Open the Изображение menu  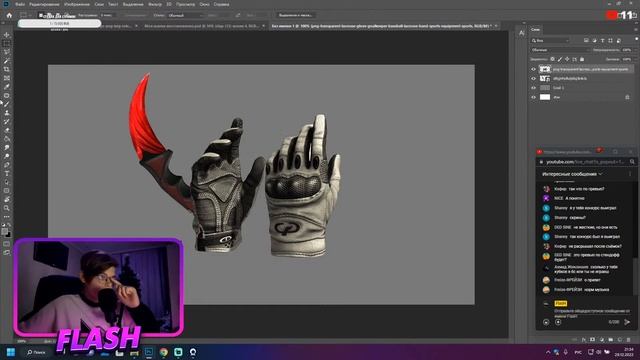(77, 4)
